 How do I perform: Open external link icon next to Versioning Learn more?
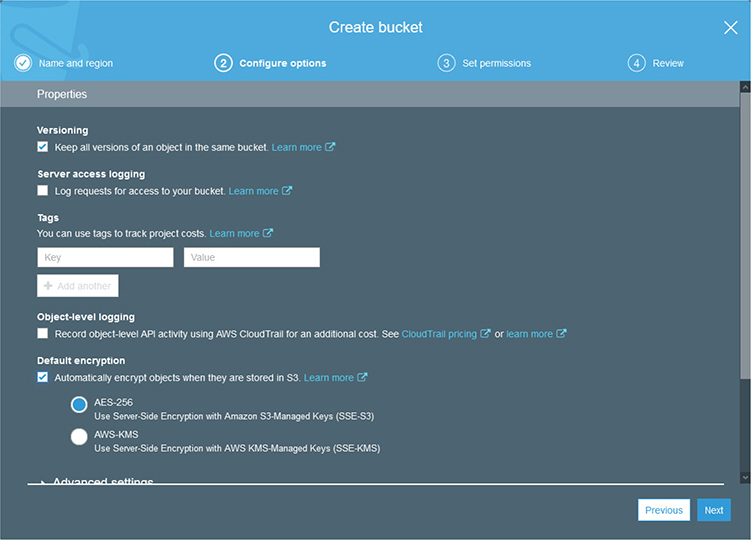[x=331, y=147]
